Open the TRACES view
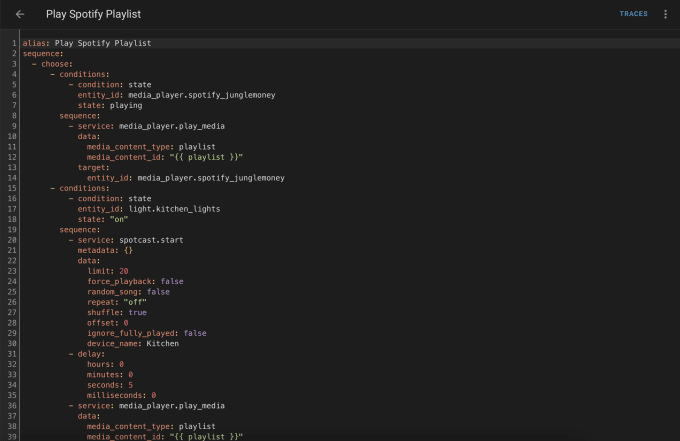 633,14
